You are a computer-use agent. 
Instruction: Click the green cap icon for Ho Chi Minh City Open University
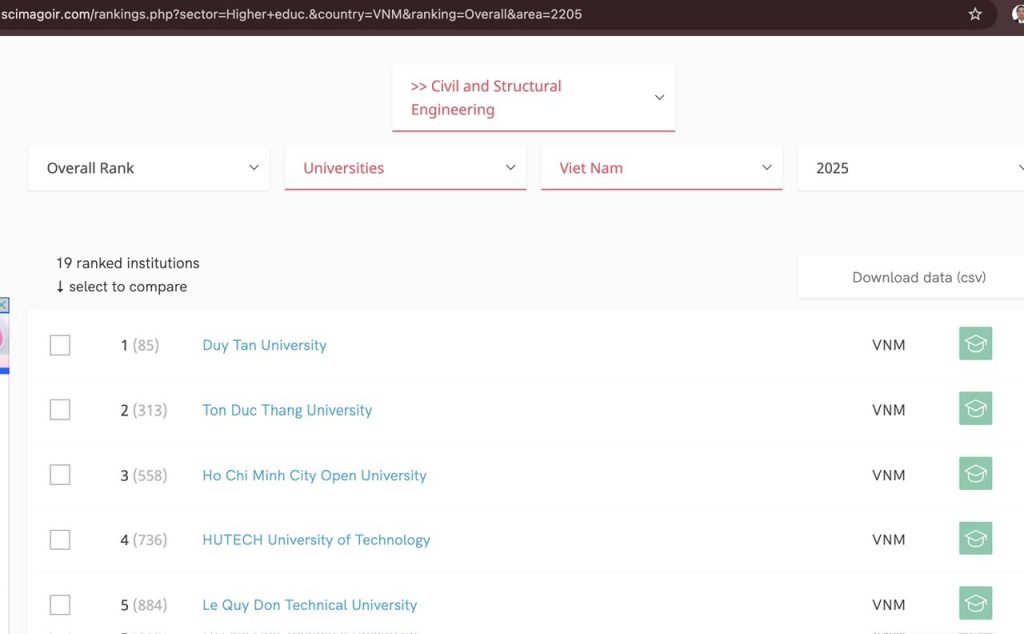(976, 473)
